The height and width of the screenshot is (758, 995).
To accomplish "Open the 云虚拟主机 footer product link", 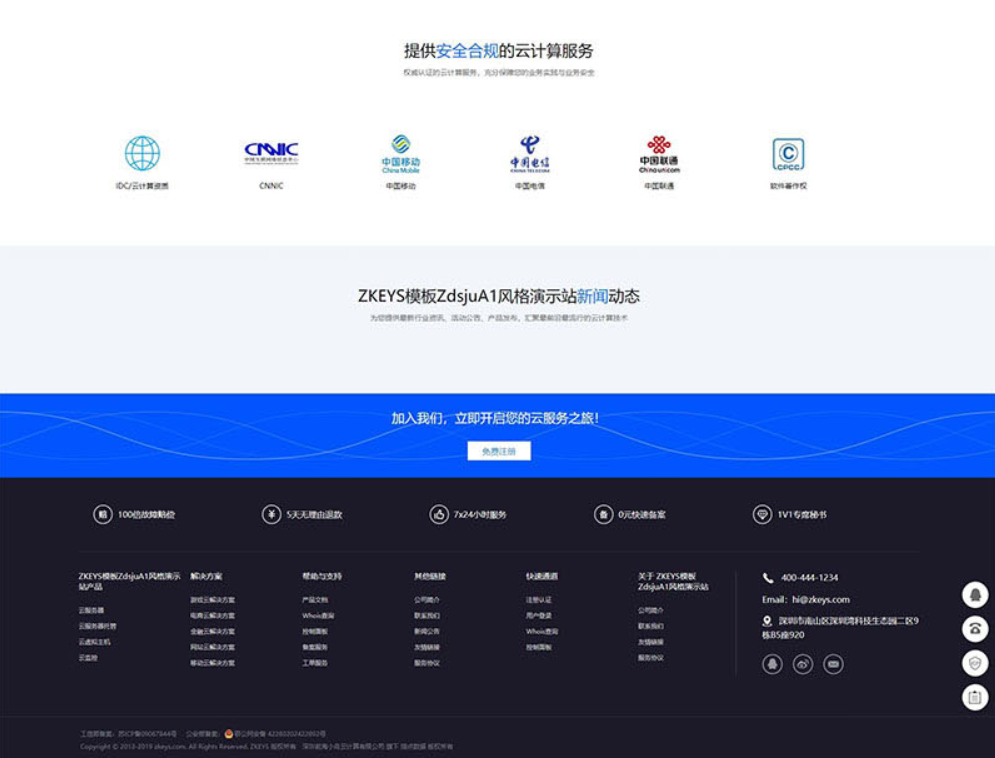I will [95, 643].
